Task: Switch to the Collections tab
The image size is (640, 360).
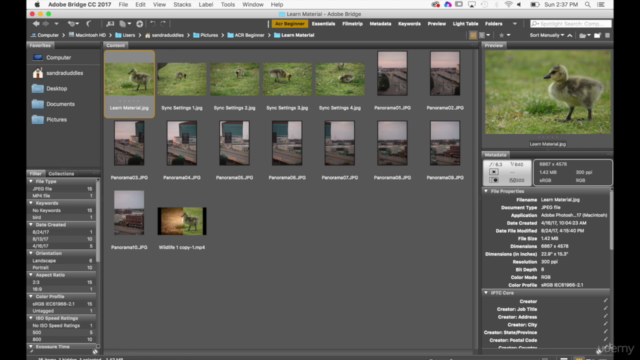Action: [61, 173]
